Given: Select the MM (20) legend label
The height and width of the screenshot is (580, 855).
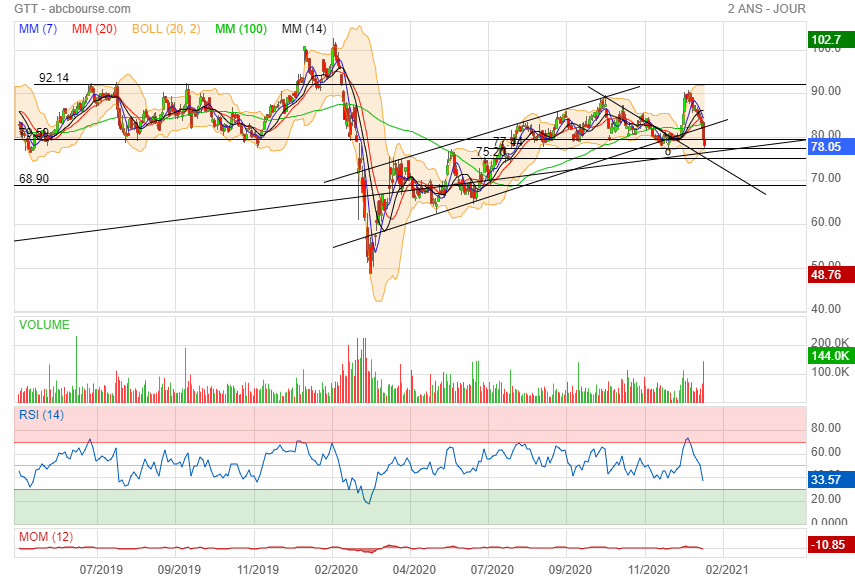Looking at the screenshot, I should pos(94,29).
